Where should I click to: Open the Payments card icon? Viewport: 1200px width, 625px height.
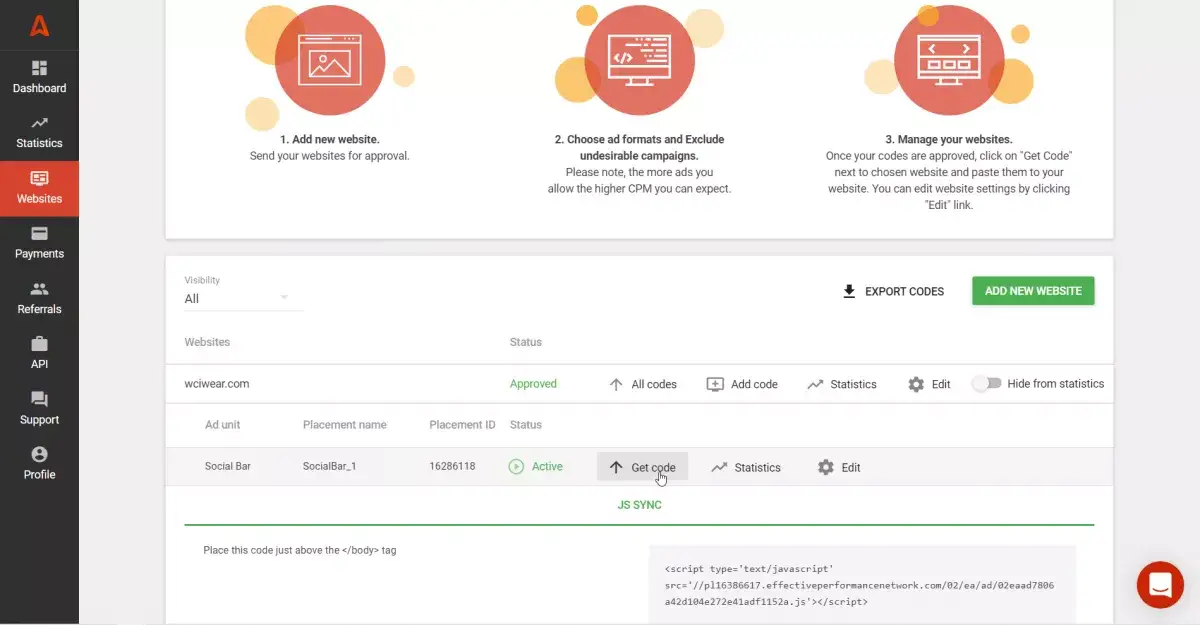tap(39, 234)
